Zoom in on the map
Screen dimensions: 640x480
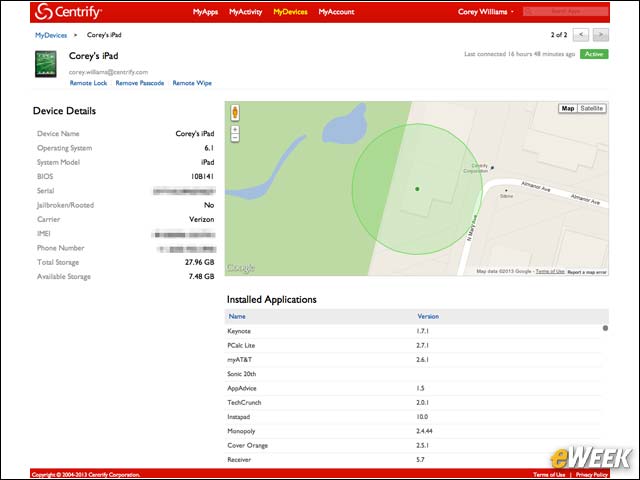click(x=235, y=129)
